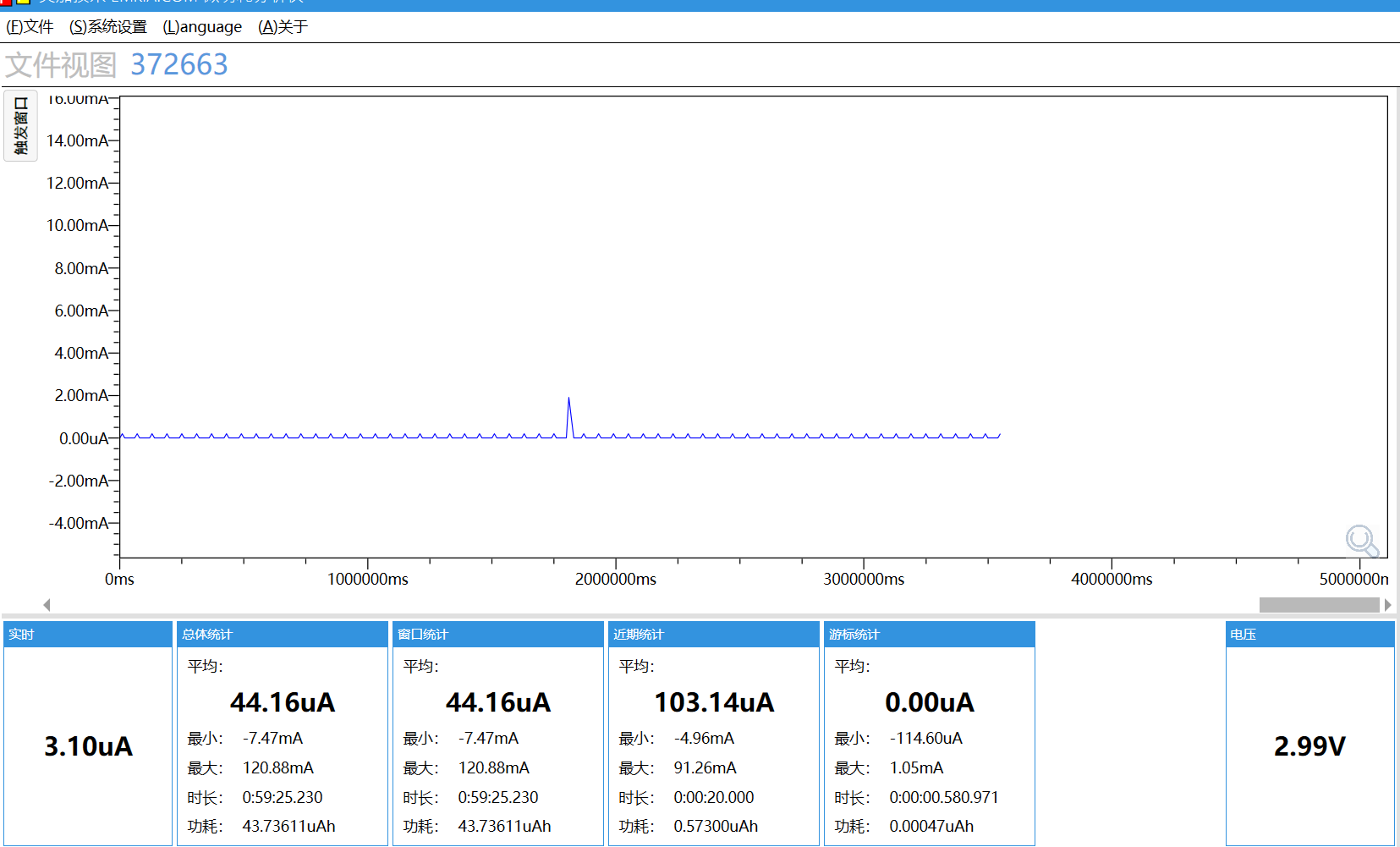
Task: Select the 电压 panel header
Action: pyautogui.click(x=1309, y=635)
